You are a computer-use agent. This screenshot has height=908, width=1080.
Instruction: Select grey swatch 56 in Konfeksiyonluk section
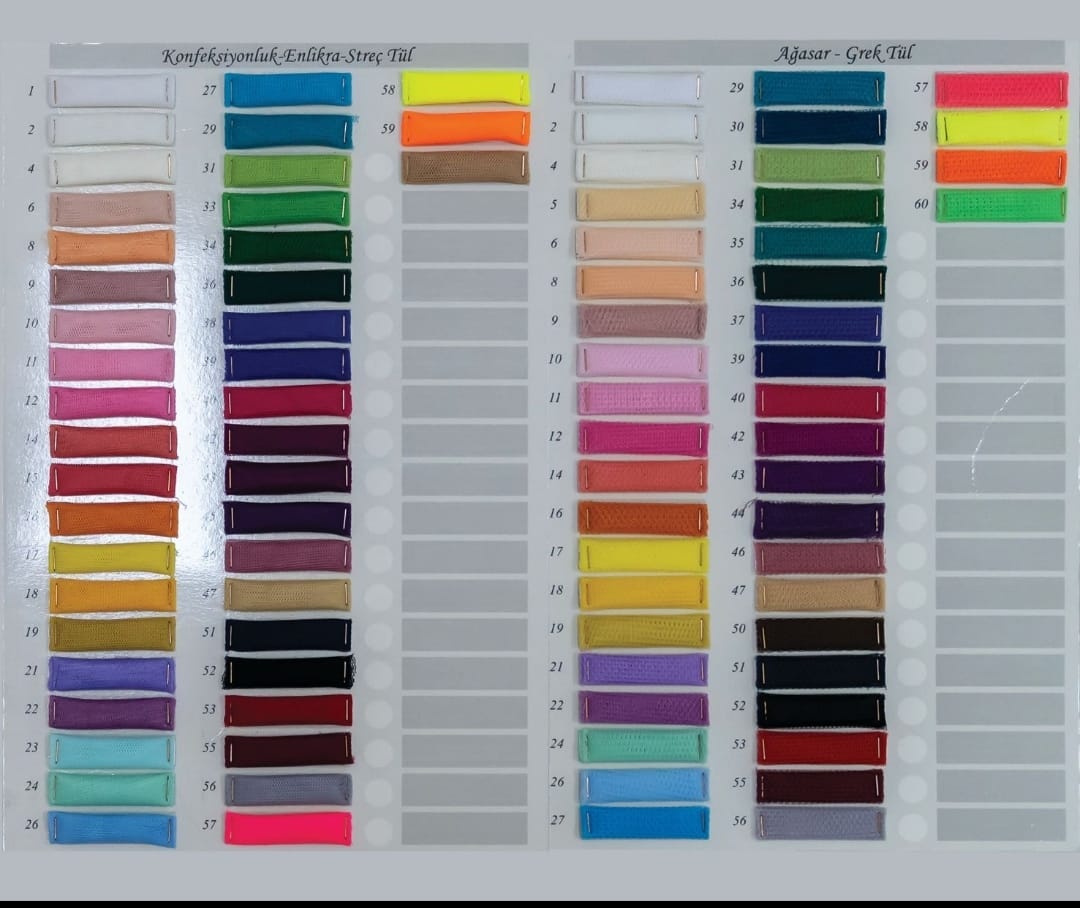click(x=288, y=789)
